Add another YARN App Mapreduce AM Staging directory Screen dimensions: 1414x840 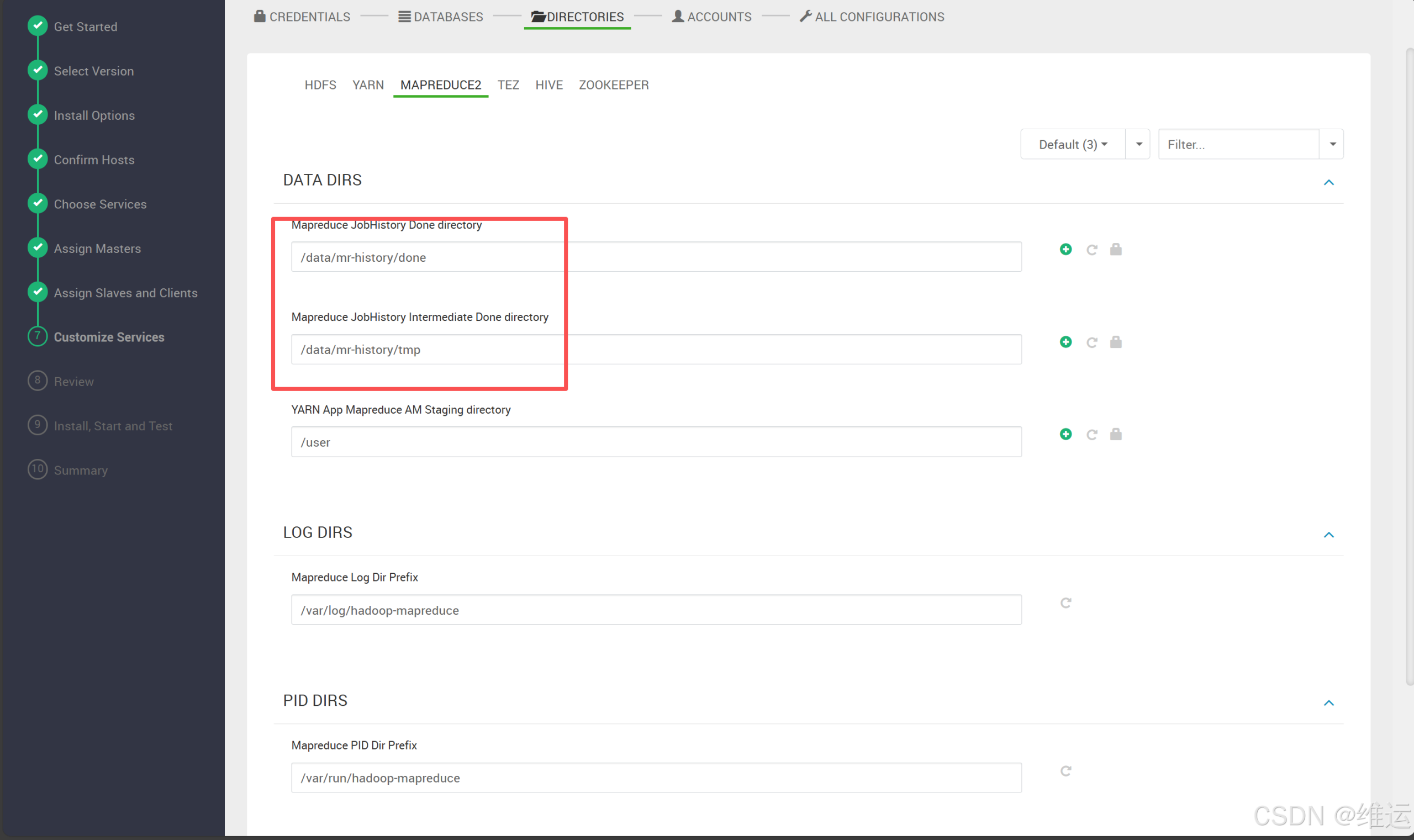point(1066,434)
